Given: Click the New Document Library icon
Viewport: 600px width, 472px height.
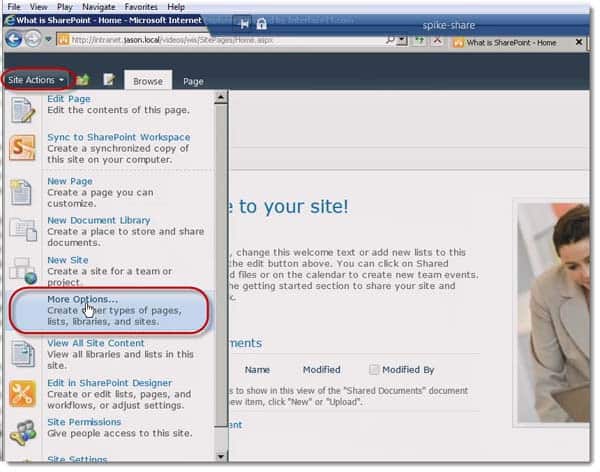Looking at the screenshot, I should coord(23,230).
